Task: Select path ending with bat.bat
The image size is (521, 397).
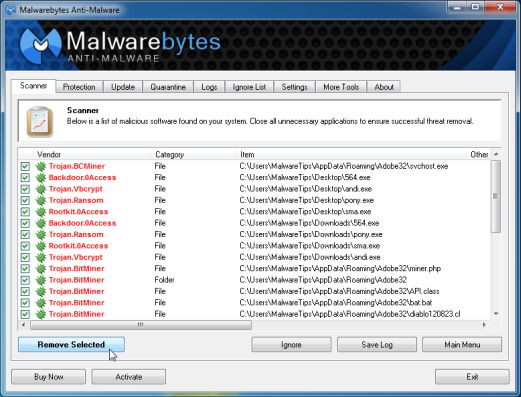Action: pos(336,303)
